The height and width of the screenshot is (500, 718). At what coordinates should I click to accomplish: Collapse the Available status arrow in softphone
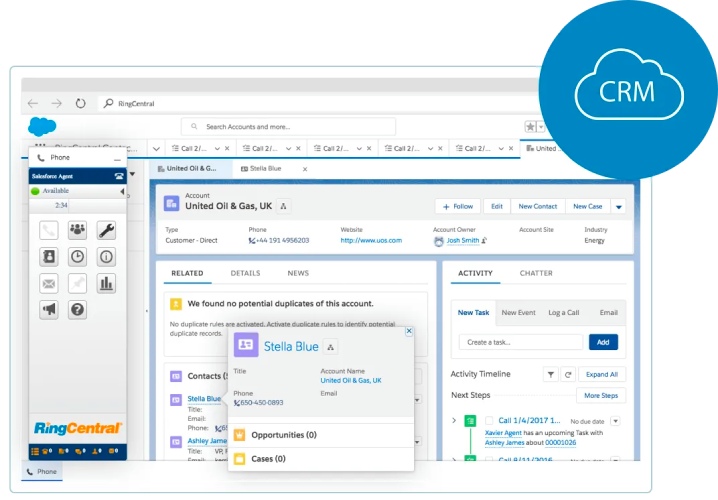tap(122, 191)
